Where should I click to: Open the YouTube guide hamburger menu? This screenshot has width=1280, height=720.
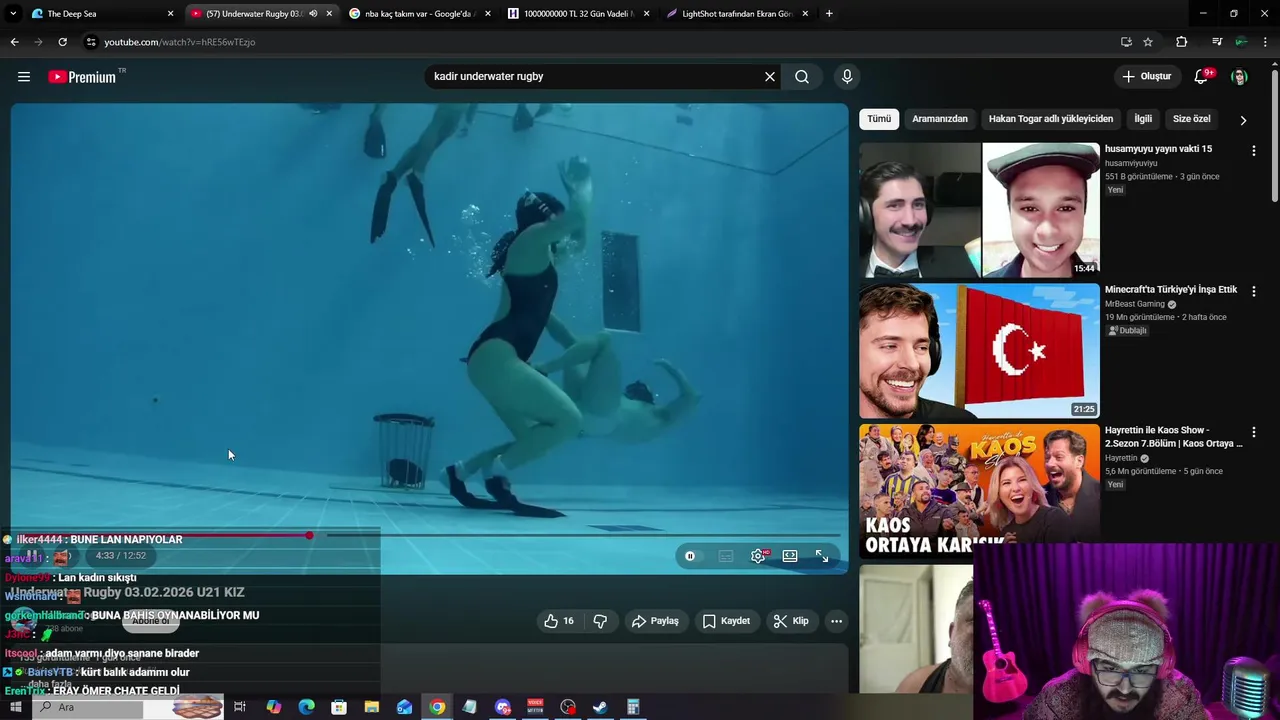pos(24,77)
